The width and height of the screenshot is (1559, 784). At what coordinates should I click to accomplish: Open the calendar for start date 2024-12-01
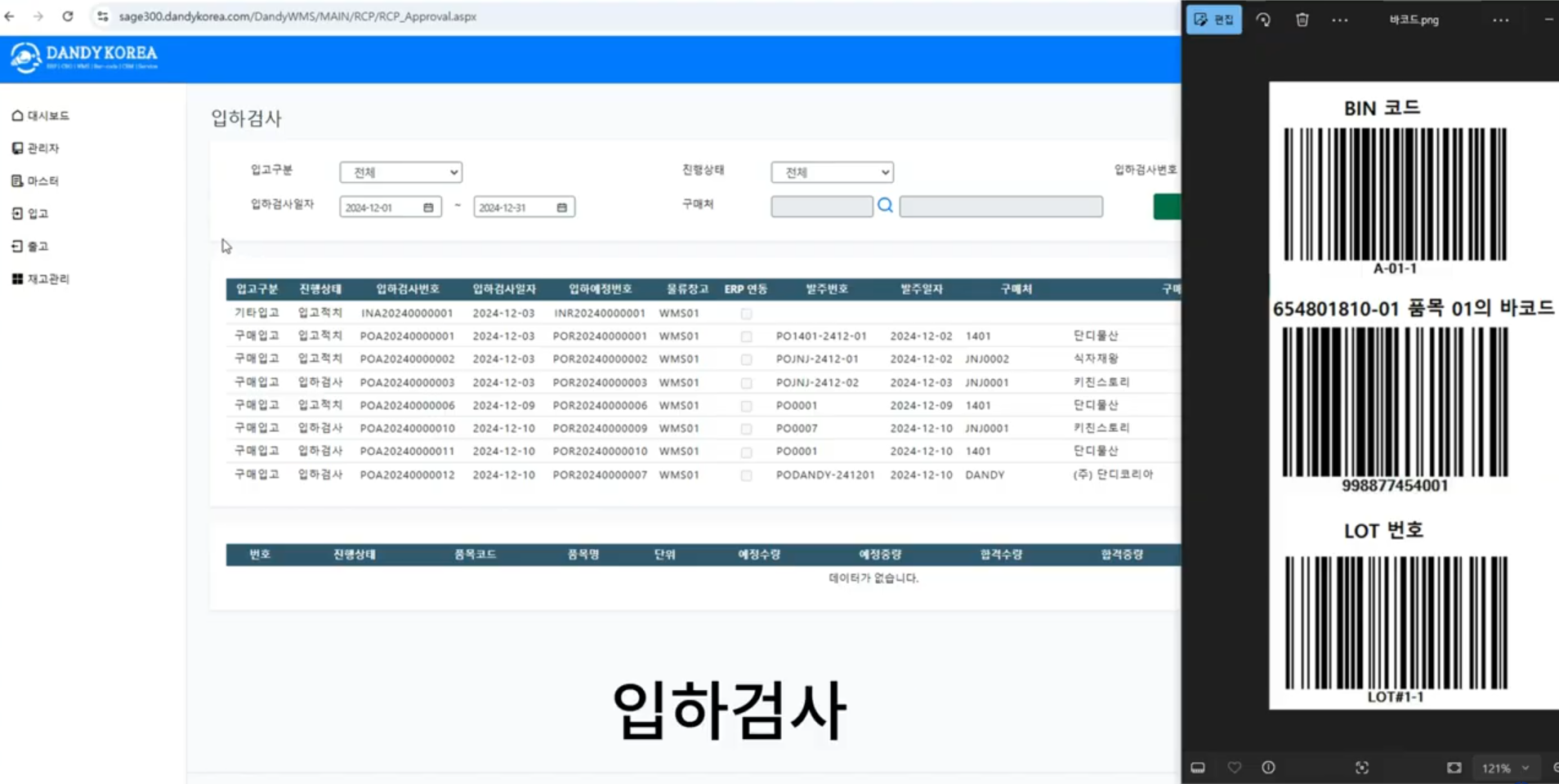point(428,207)
